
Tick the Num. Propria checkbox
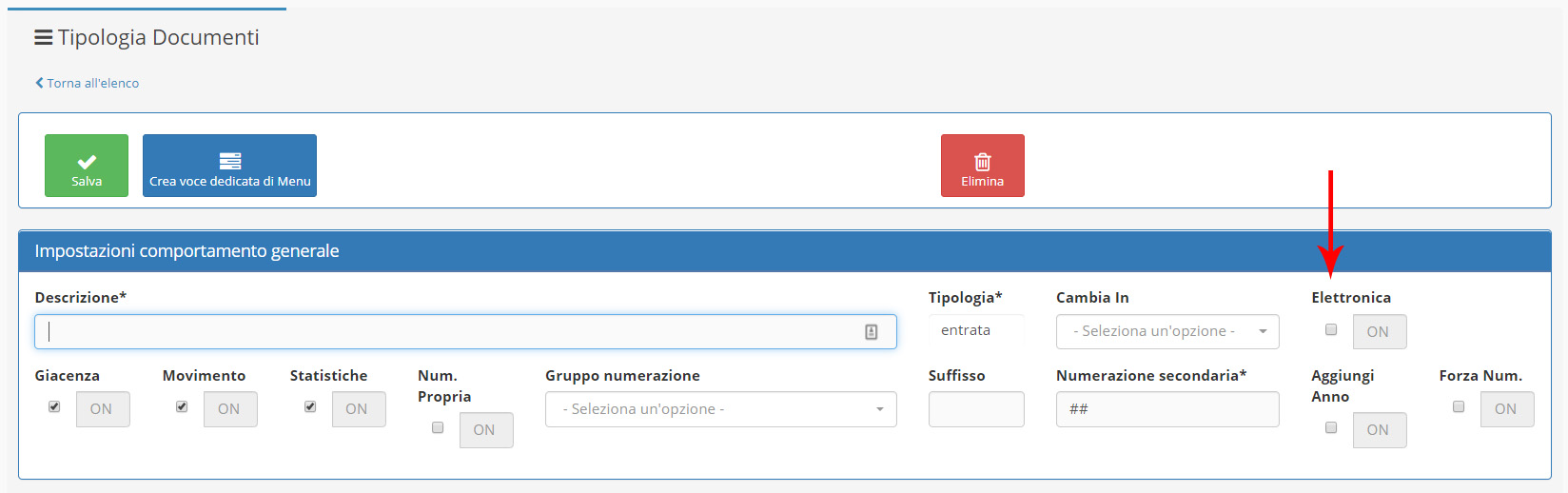click(x=438, y=427)
